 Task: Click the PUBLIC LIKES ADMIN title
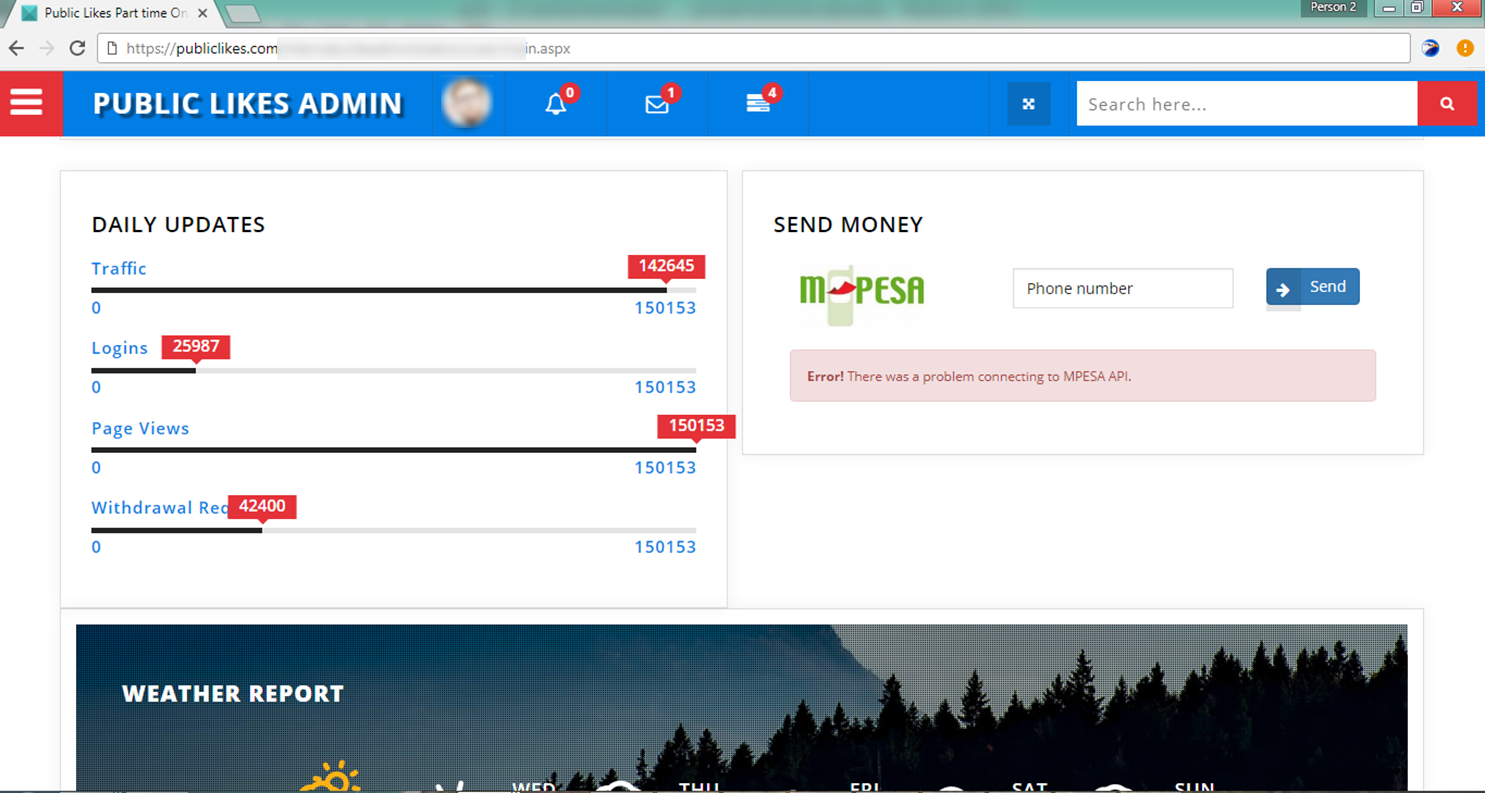(248, 104)
